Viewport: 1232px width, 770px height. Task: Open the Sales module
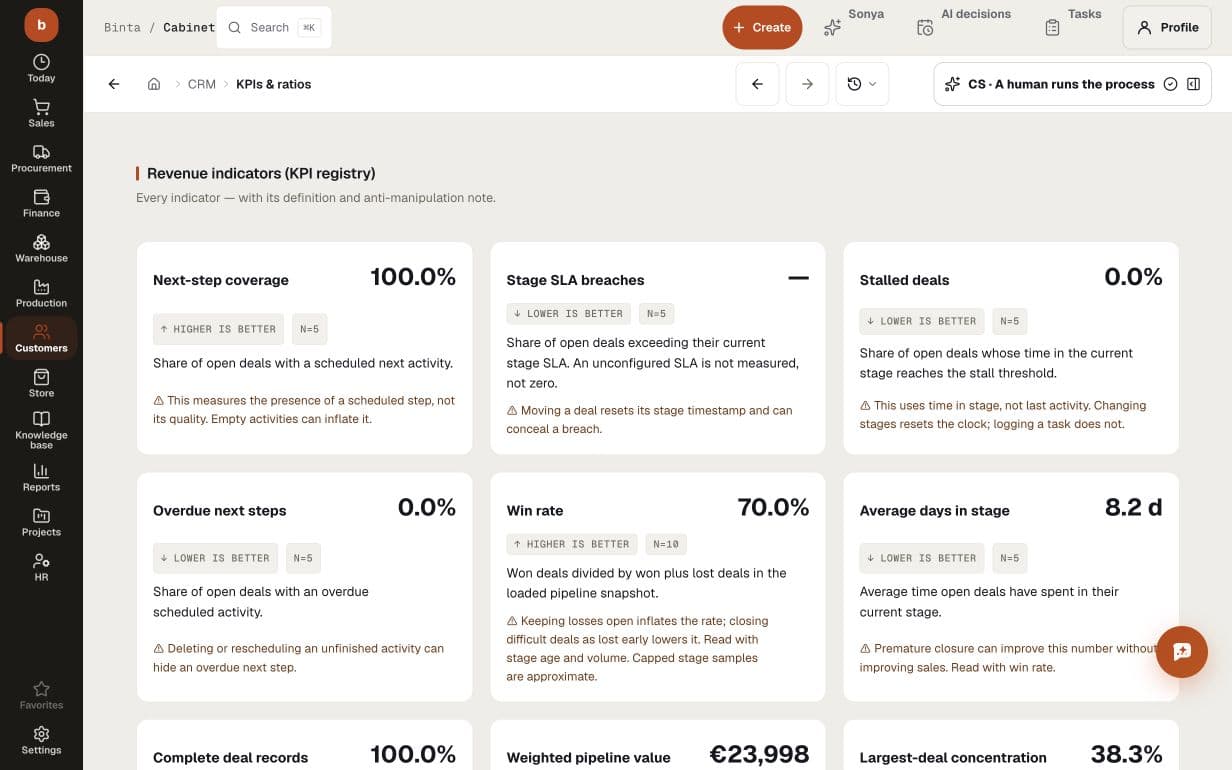point(41,113)
